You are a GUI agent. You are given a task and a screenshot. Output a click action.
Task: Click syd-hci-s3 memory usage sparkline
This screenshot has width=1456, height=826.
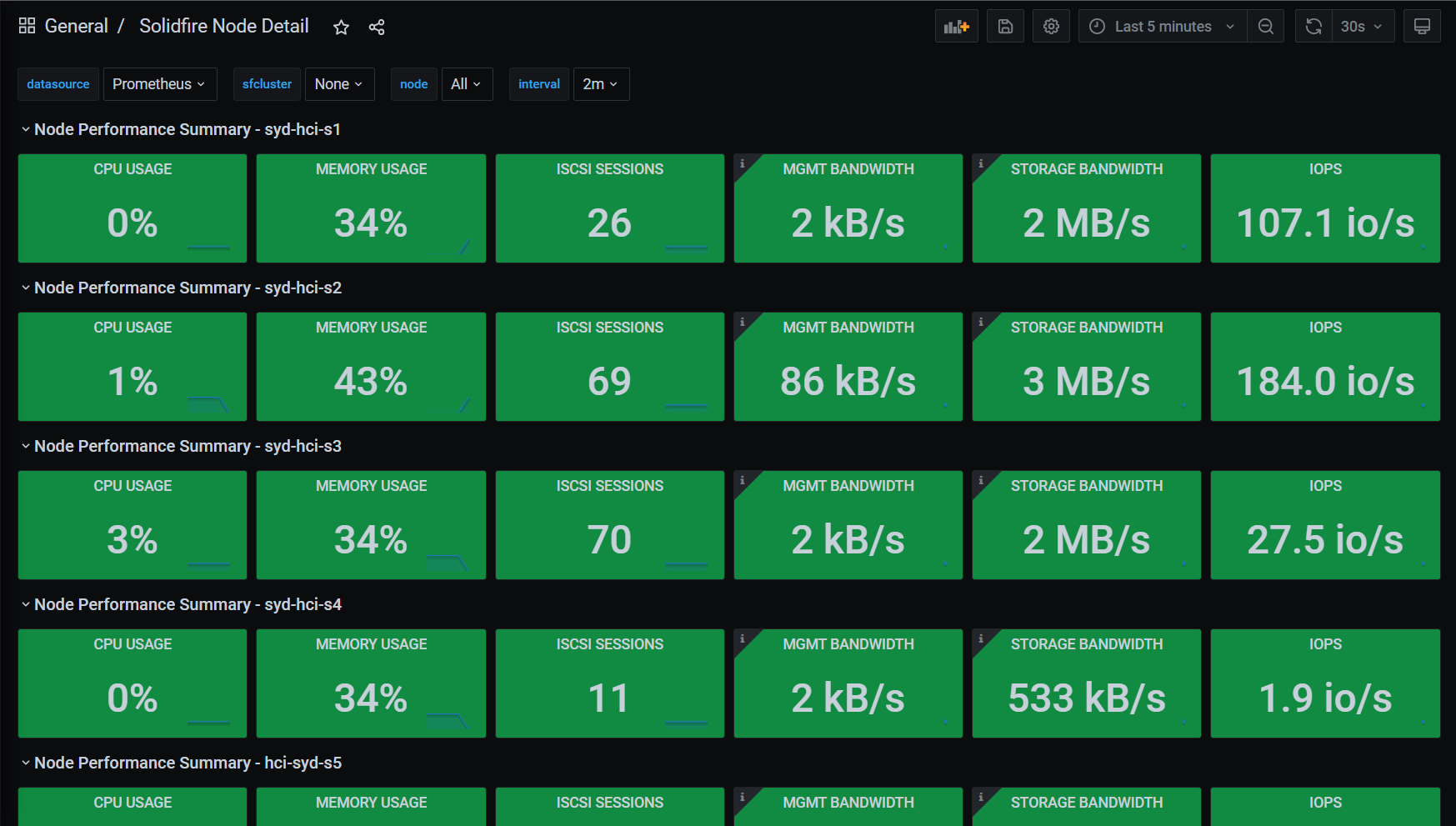448,563
